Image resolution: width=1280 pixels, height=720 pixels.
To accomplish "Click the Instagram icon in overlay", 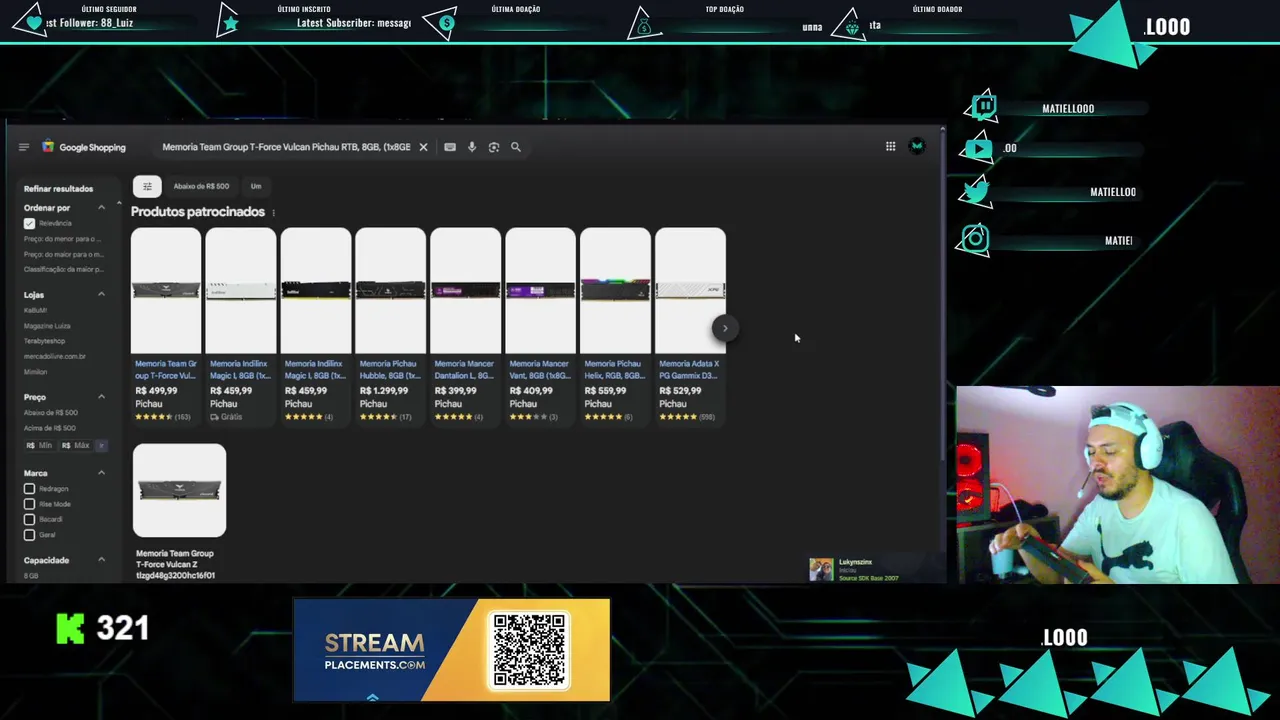I will tap(975, 239).
